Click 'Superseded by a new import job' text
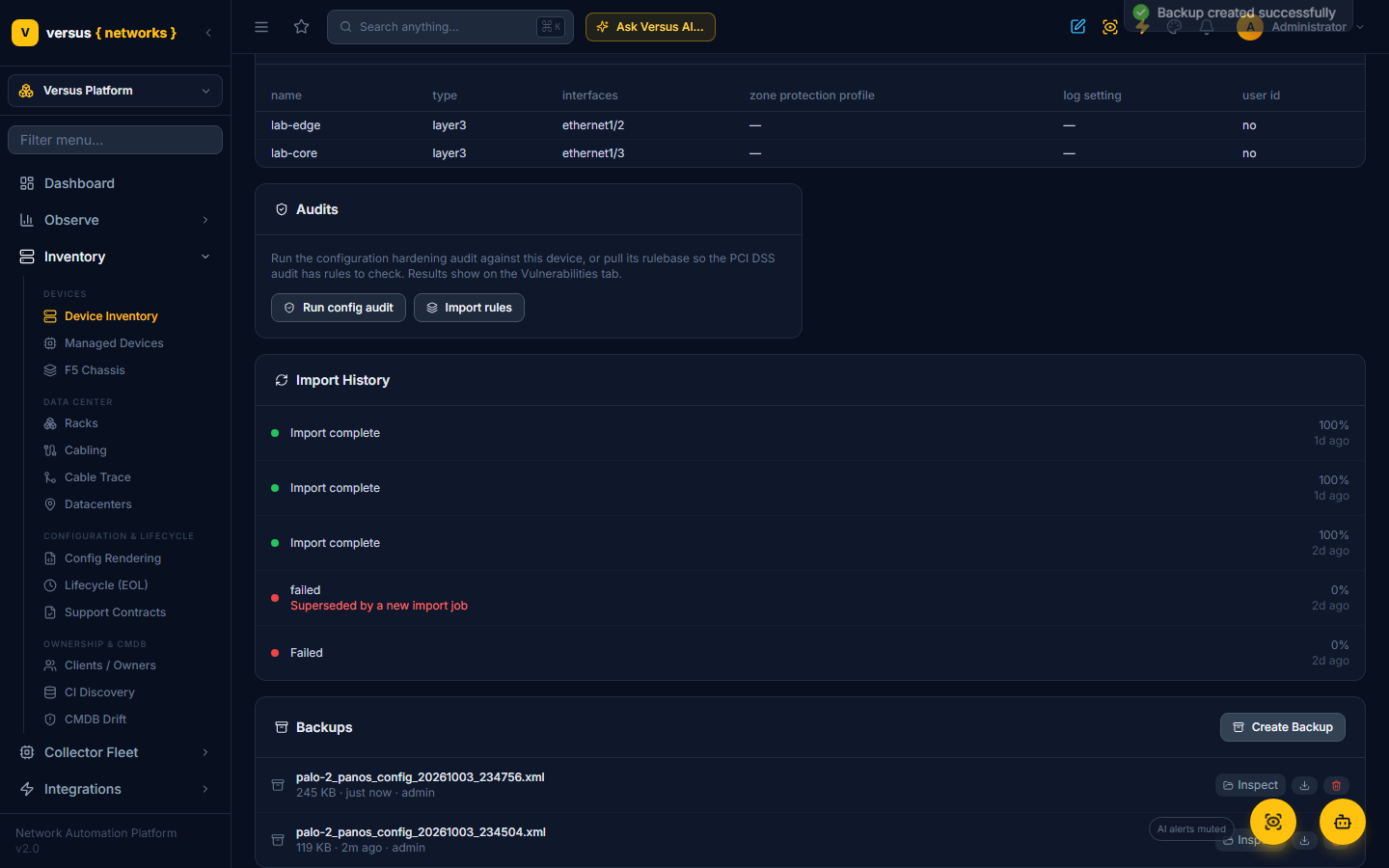 pos(379,606)
